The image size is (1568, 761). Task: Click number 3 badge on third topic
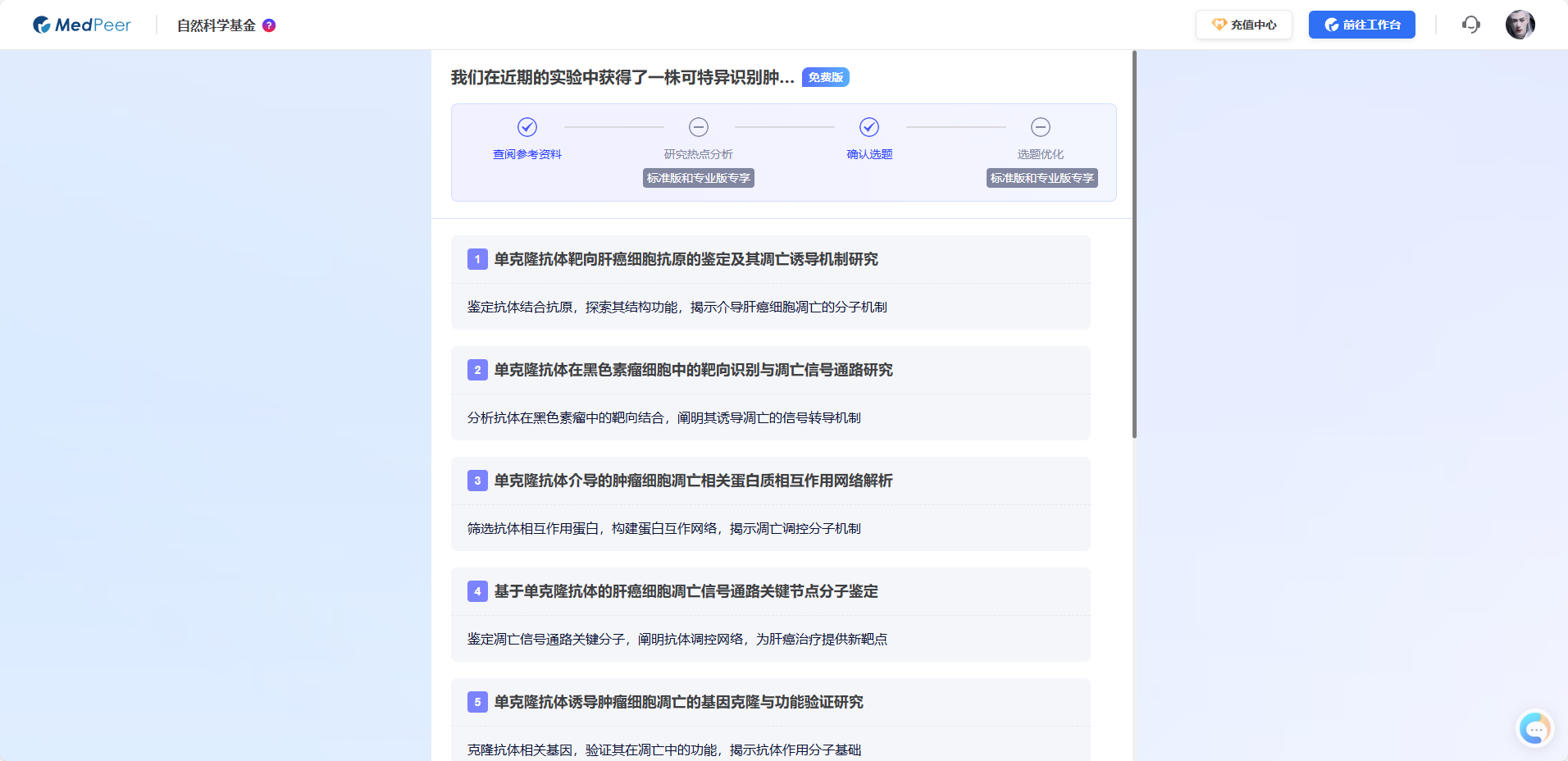[477, 481]
